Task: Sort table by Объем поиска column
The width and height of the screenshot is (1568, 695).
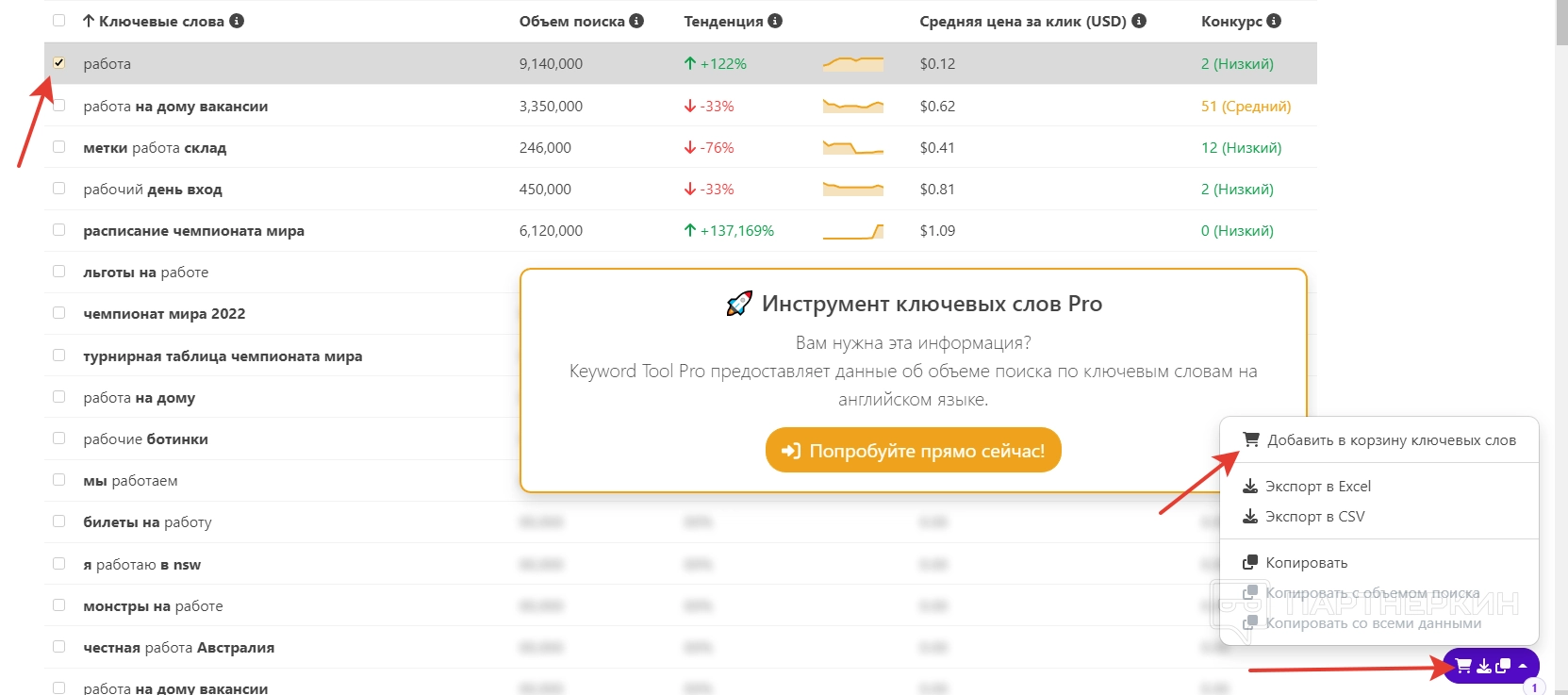Action: coord(571,21)
